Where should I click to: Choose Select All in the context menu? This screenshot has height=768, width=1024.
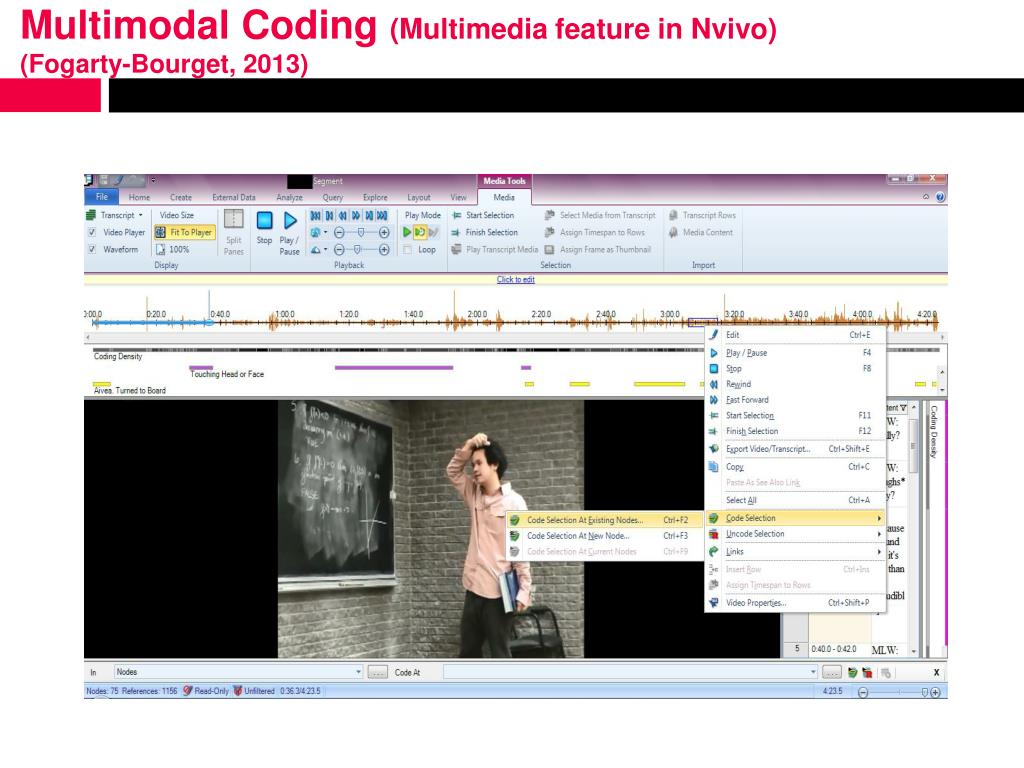(795, 500)
